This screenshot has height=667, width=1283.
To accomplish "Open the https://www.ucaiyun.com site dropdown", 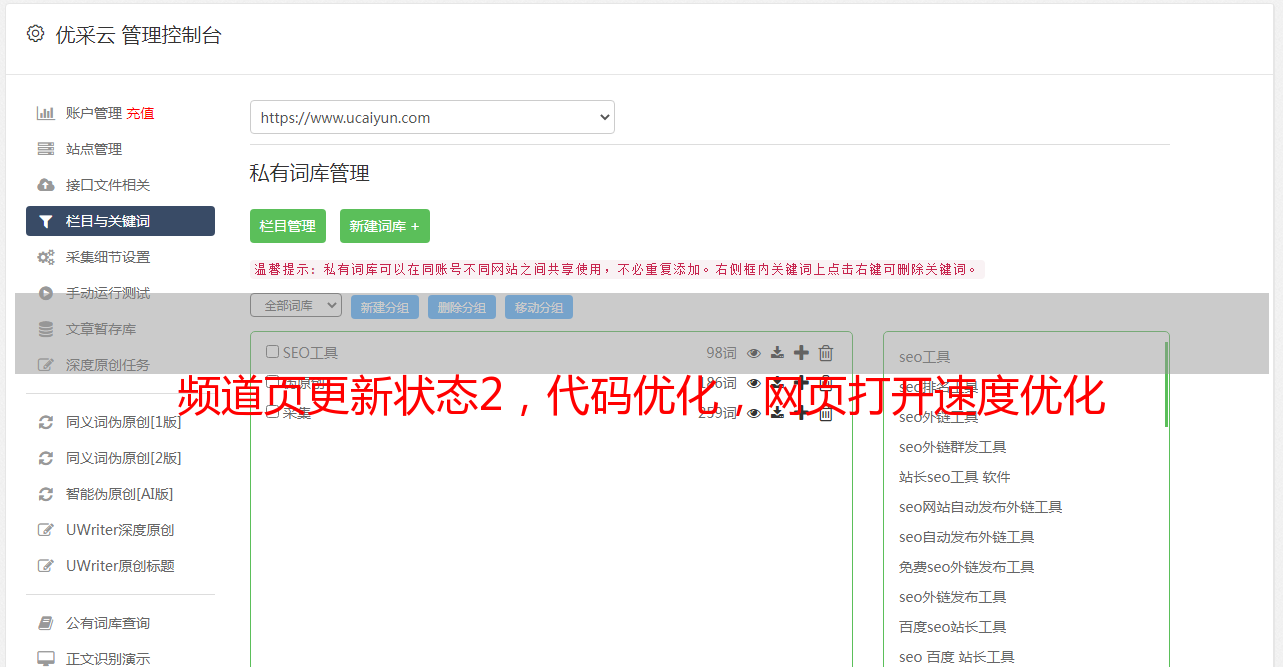I will 432,117.
